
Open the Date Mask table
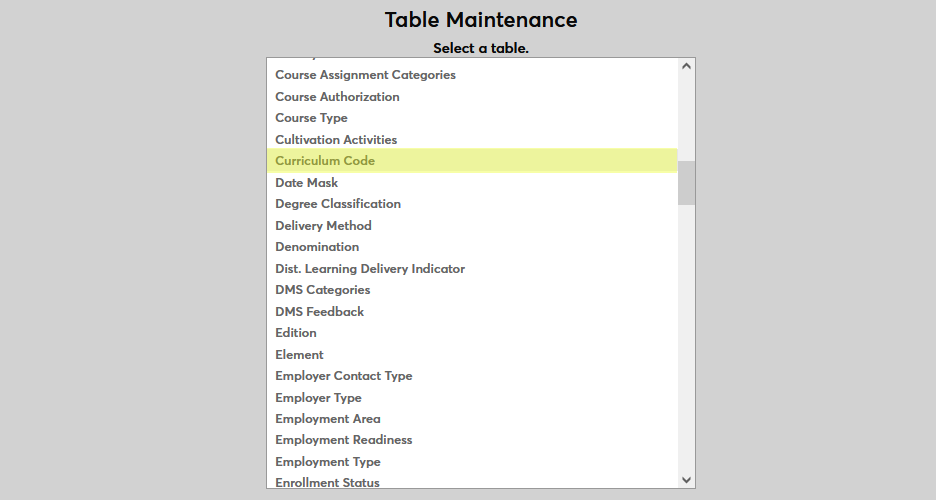[306, 183]
